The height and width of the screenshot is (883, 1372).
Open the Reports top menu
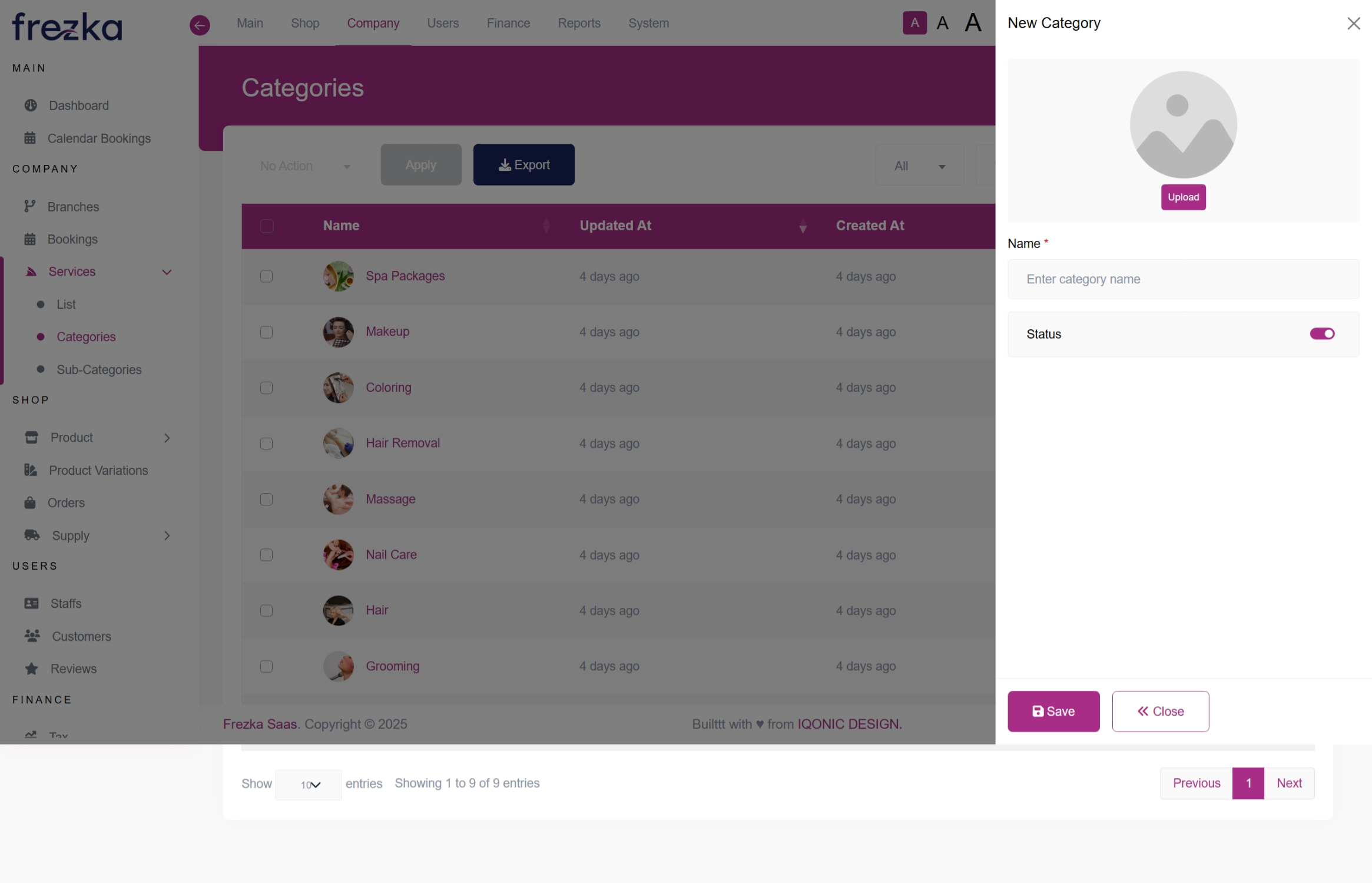click(579, 23)
